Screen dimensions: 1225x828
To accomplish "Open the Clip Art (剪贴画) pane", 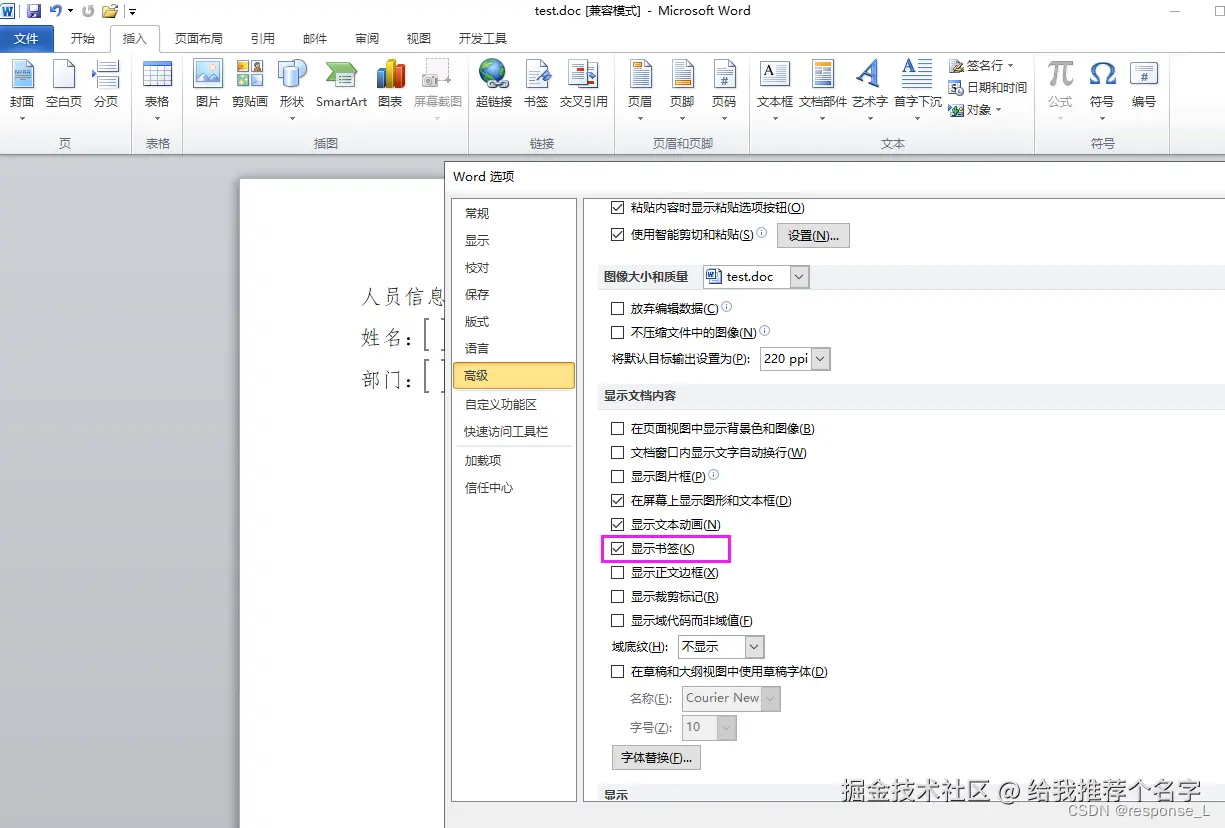I will pyautogui.click(x=250, y=86).
